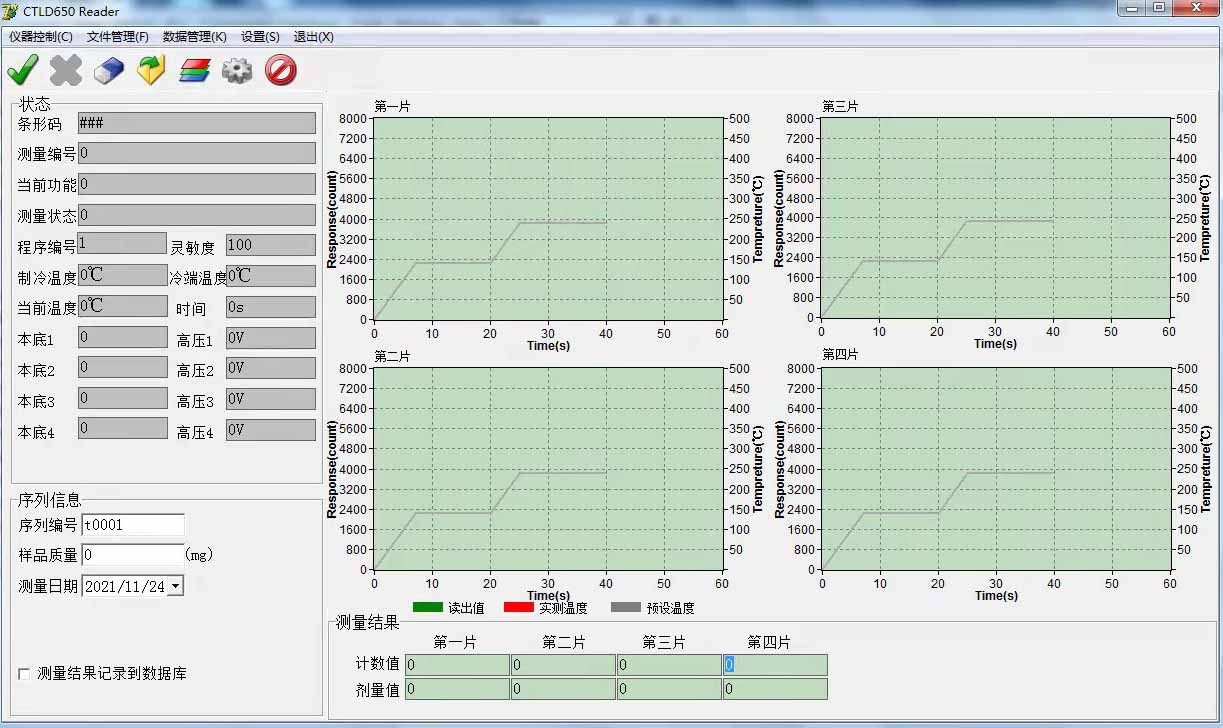Expand the 测量日期 date dropdown arrow

(x=176, y=586)
